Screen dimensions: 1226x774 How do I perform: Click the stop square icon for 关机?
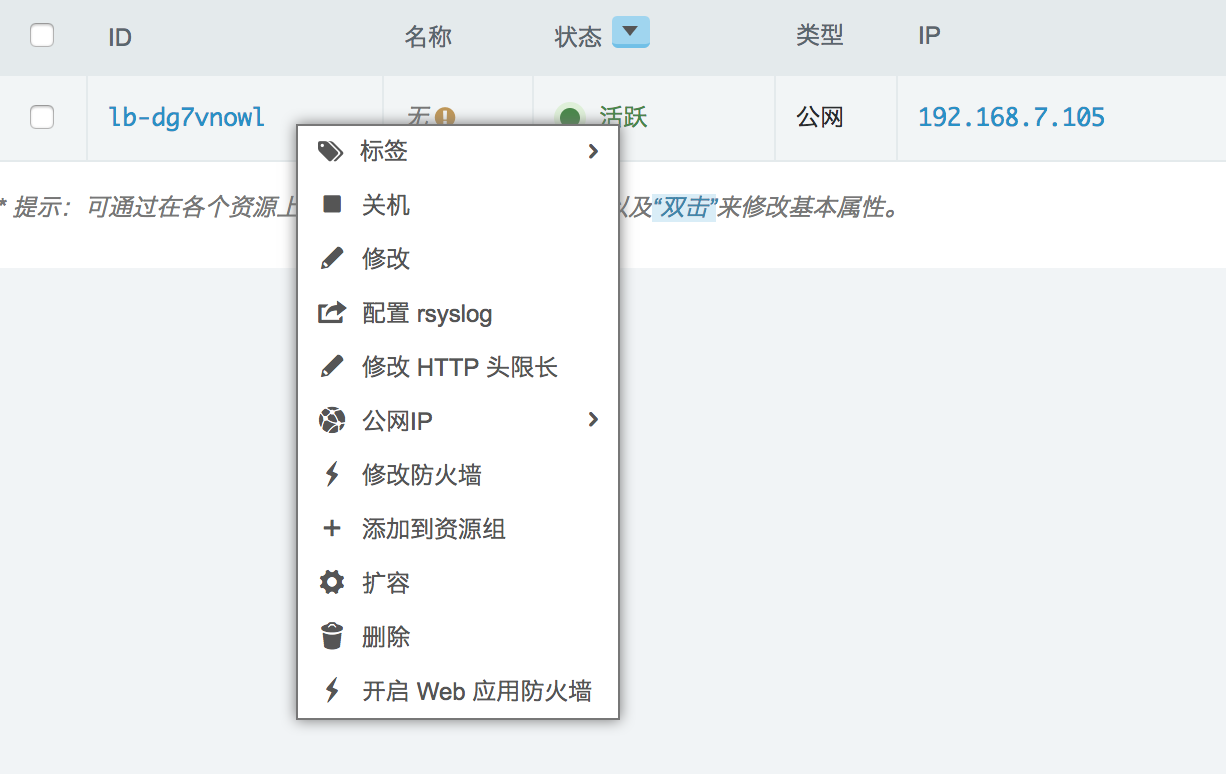coord(331,205)
